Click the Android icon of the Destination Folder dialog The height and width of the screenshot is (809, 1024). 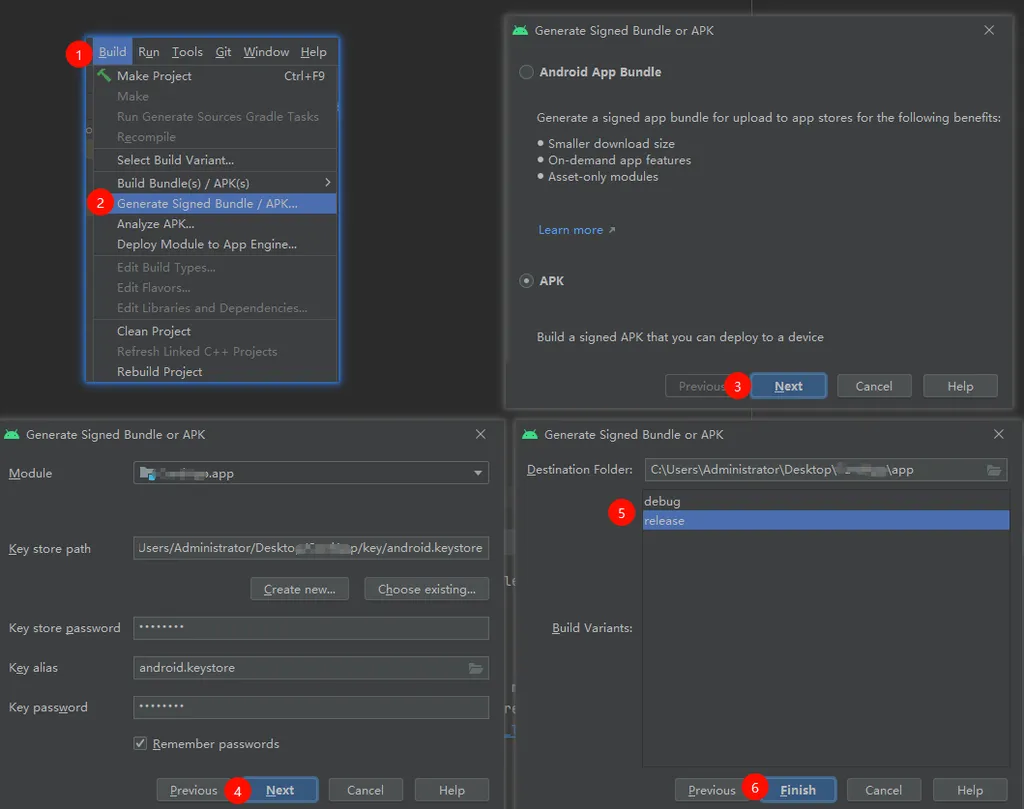click(530, 434)
